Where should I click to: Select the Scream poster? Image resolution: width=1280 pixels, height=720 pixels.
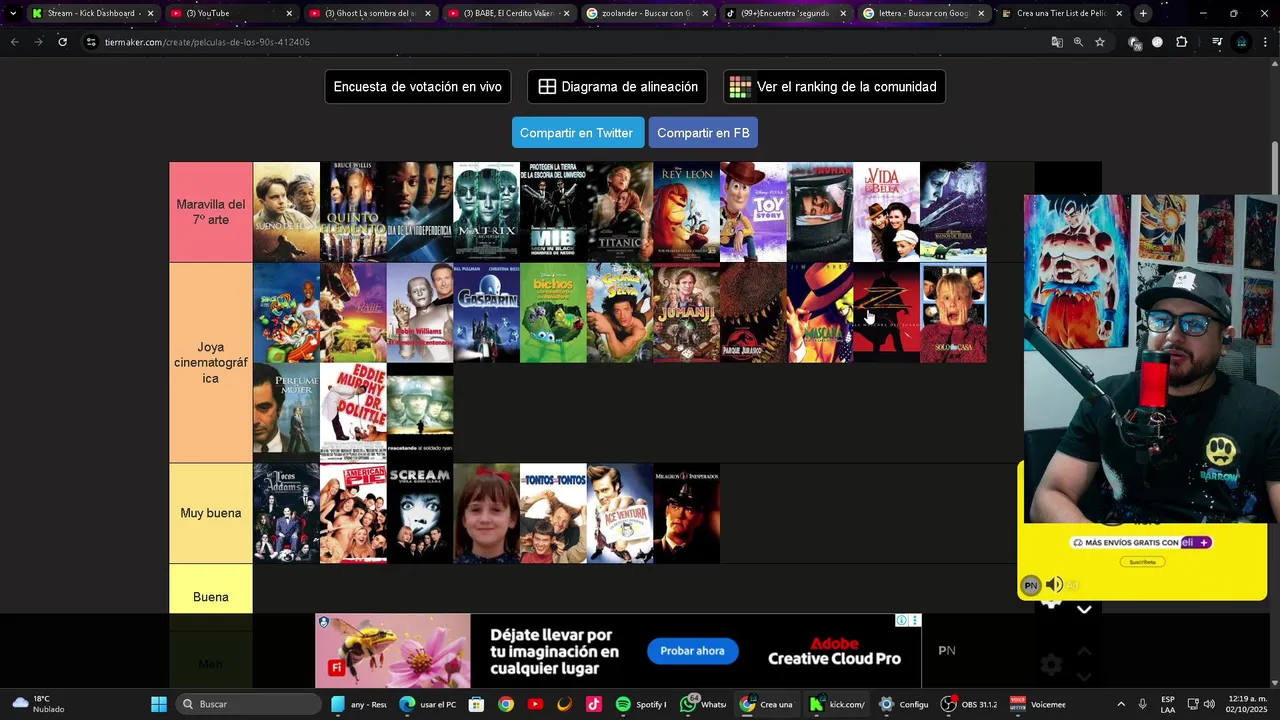click(420, 513)
